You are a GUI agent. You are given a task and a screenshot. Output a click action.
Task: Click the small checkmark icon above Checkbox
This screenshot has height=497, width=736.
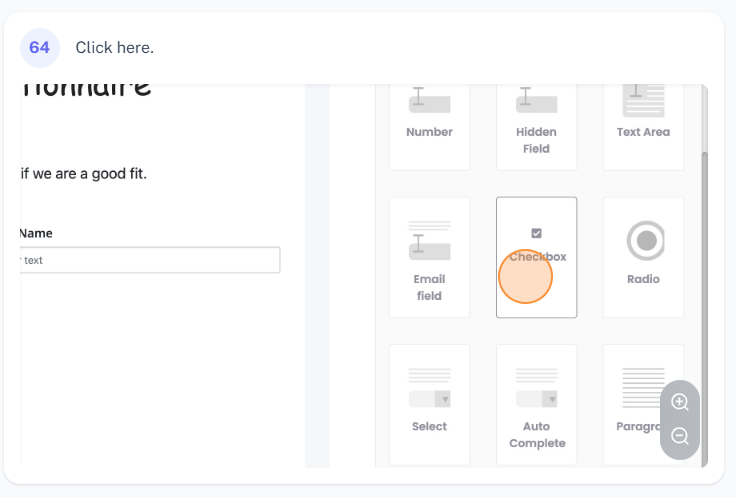click(x=537, y=233)
